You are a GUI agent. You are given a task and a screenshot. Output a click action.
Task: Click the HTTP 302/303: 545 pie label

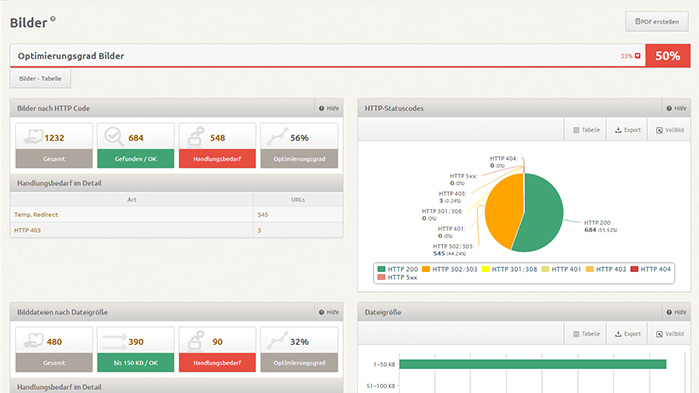pyautogui.click(x=453, y=250)
